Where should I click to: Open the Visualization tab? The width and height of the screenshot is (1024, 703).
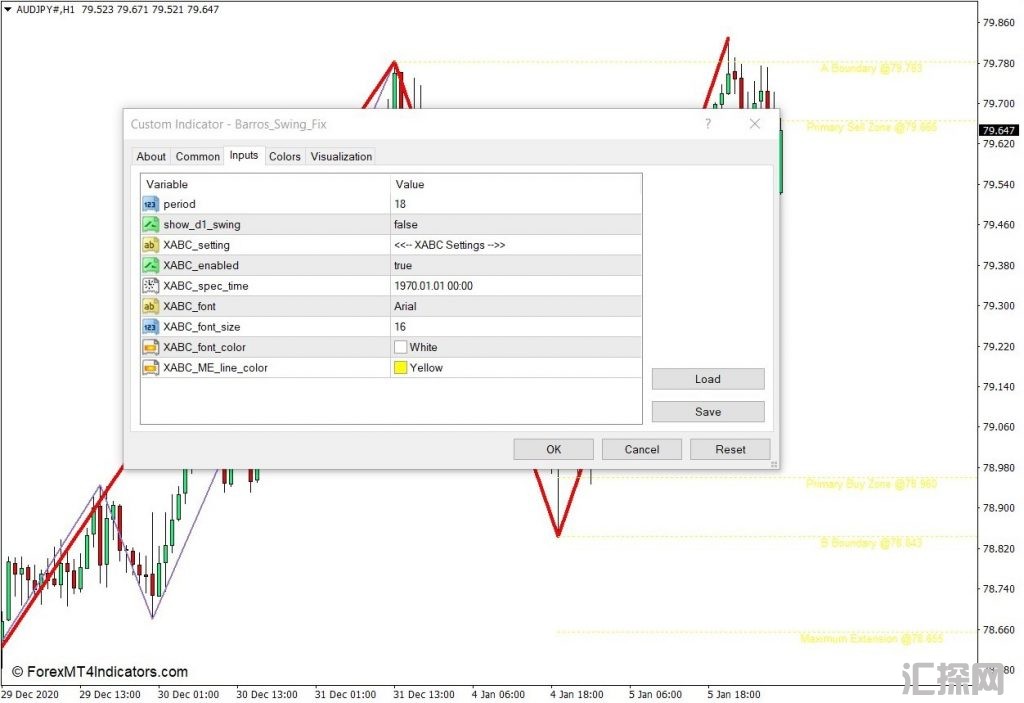[341, 156]
